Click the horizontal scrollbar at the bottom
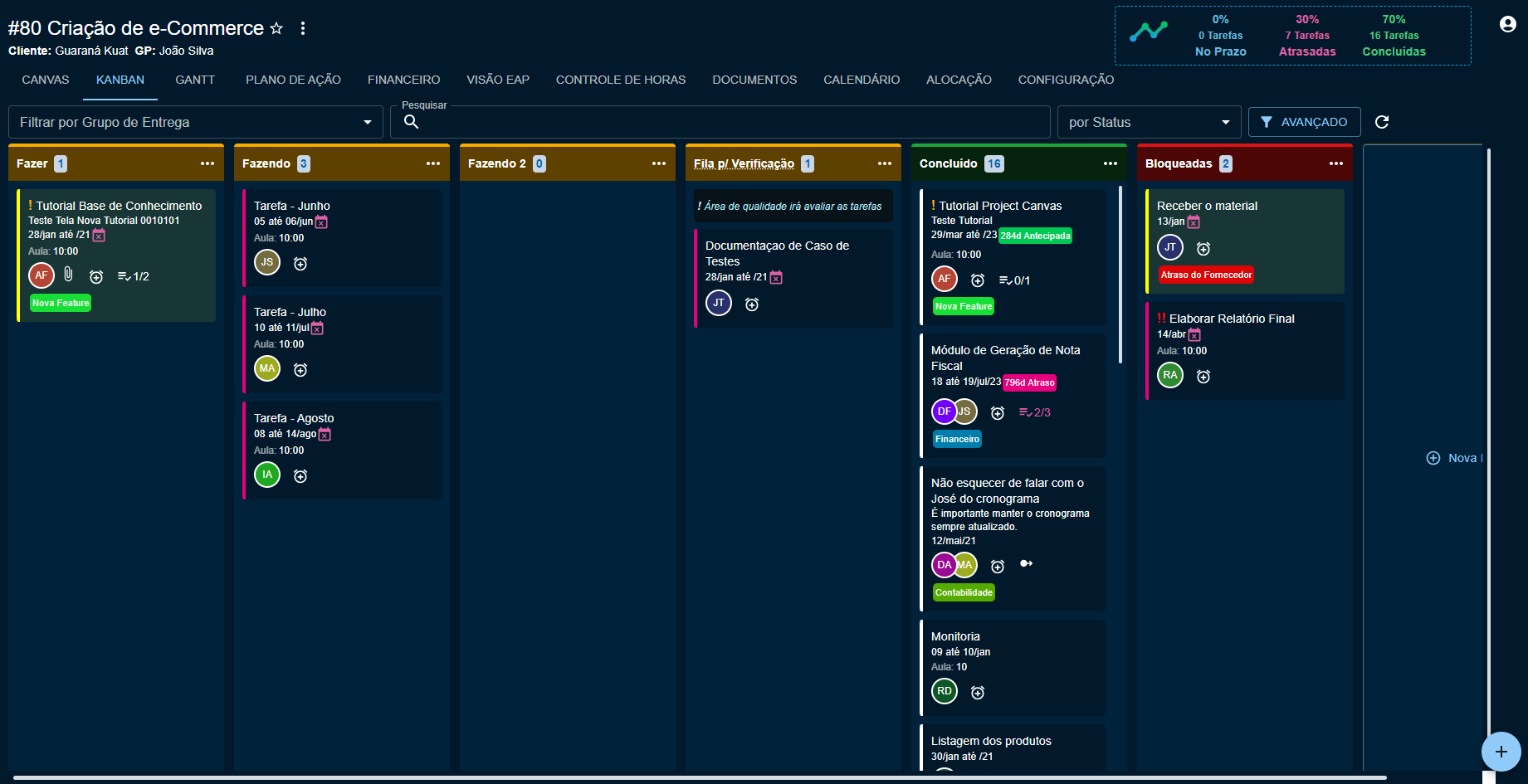This screenshot has height=784, width=1528. [700, 778]
